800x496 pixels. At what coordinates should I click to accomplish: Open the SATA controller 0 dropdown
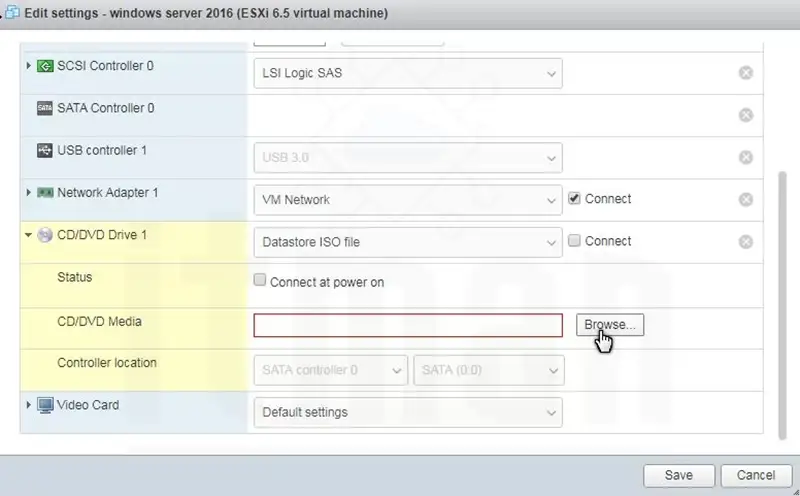tap(331, 370)
